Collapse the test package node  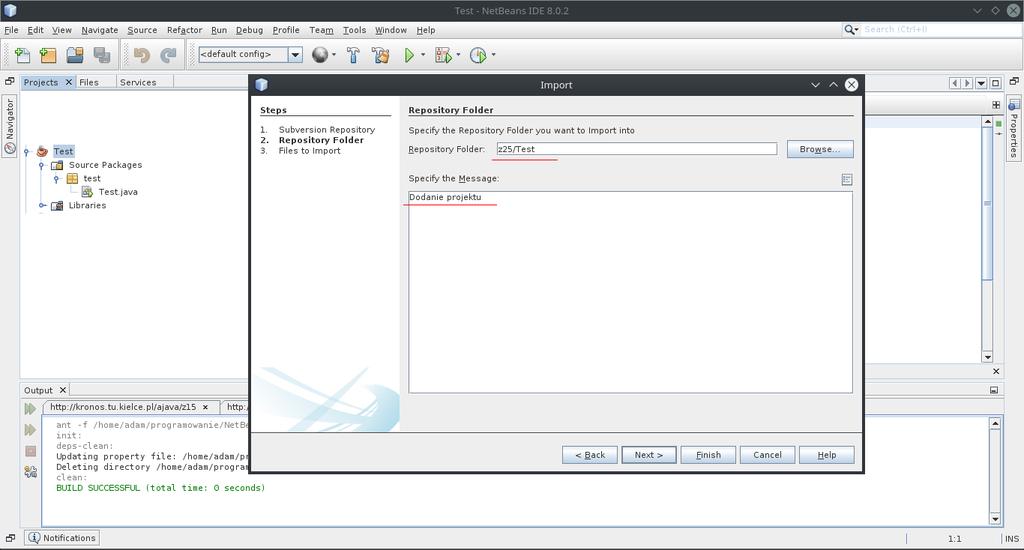pyautogui.click(x=56, y=178)
